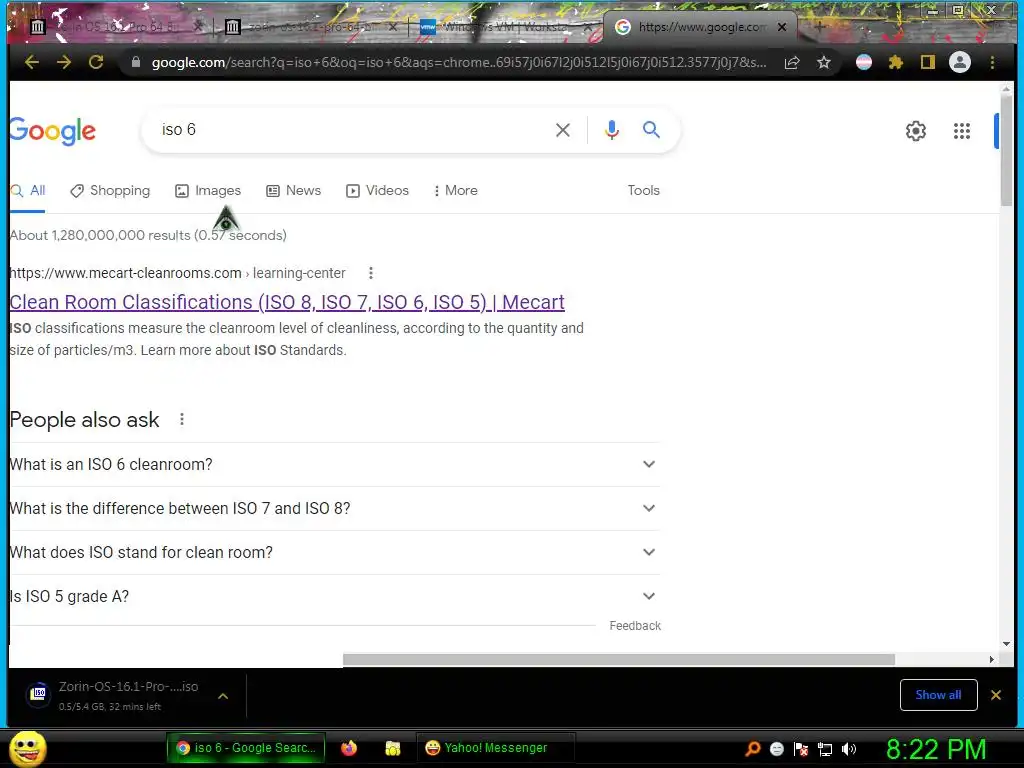The width and height of the screenshot is (1024, 768).
Task: Start a voice search with the microphone
Action: coord(611,130)
